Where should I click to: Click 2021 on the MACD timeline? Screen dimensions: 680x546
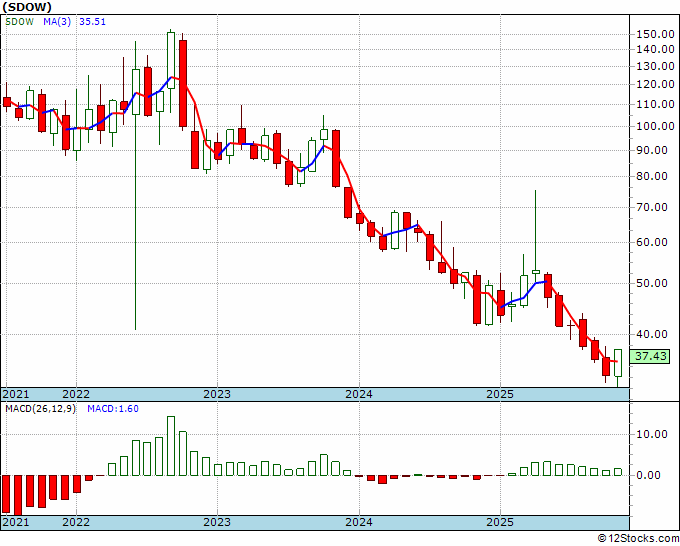click(16, 522)
